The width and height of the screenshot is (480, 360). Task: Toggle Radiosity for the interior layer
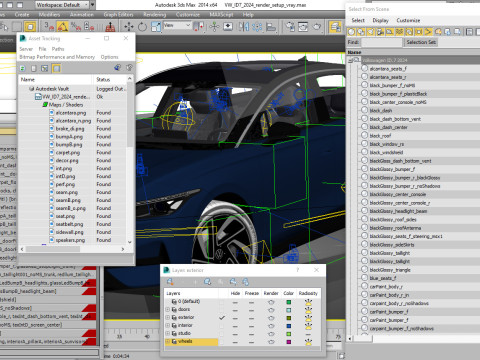coord(308,326)
